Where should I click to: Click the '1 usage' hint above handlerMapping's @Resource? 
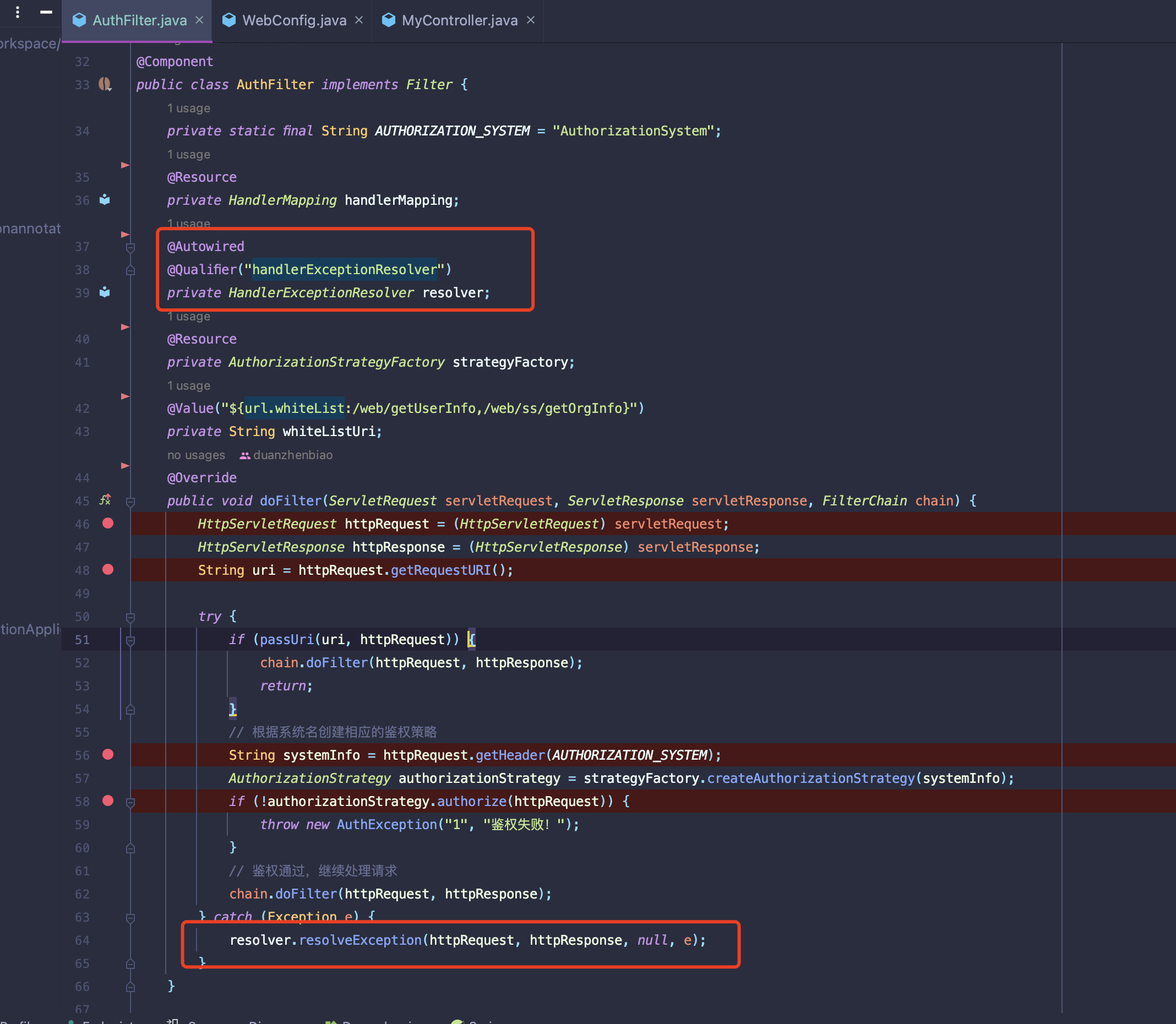click(x=189, y=155)
